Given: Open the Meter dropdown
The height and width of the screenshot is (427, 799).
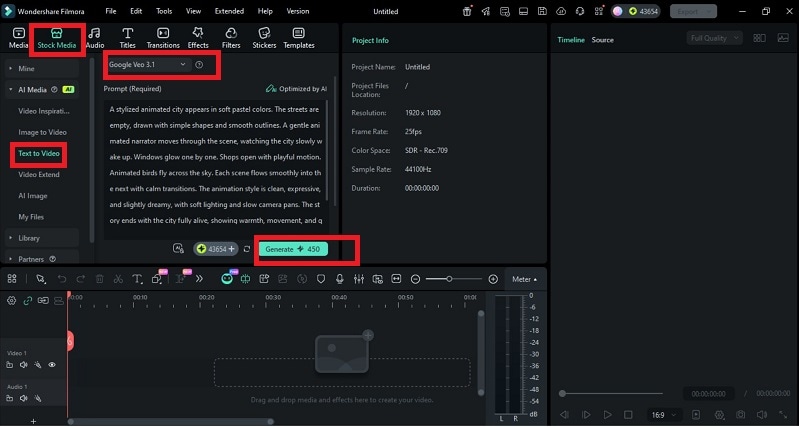Looking at the screenshot, I should (x=524, y=279).
